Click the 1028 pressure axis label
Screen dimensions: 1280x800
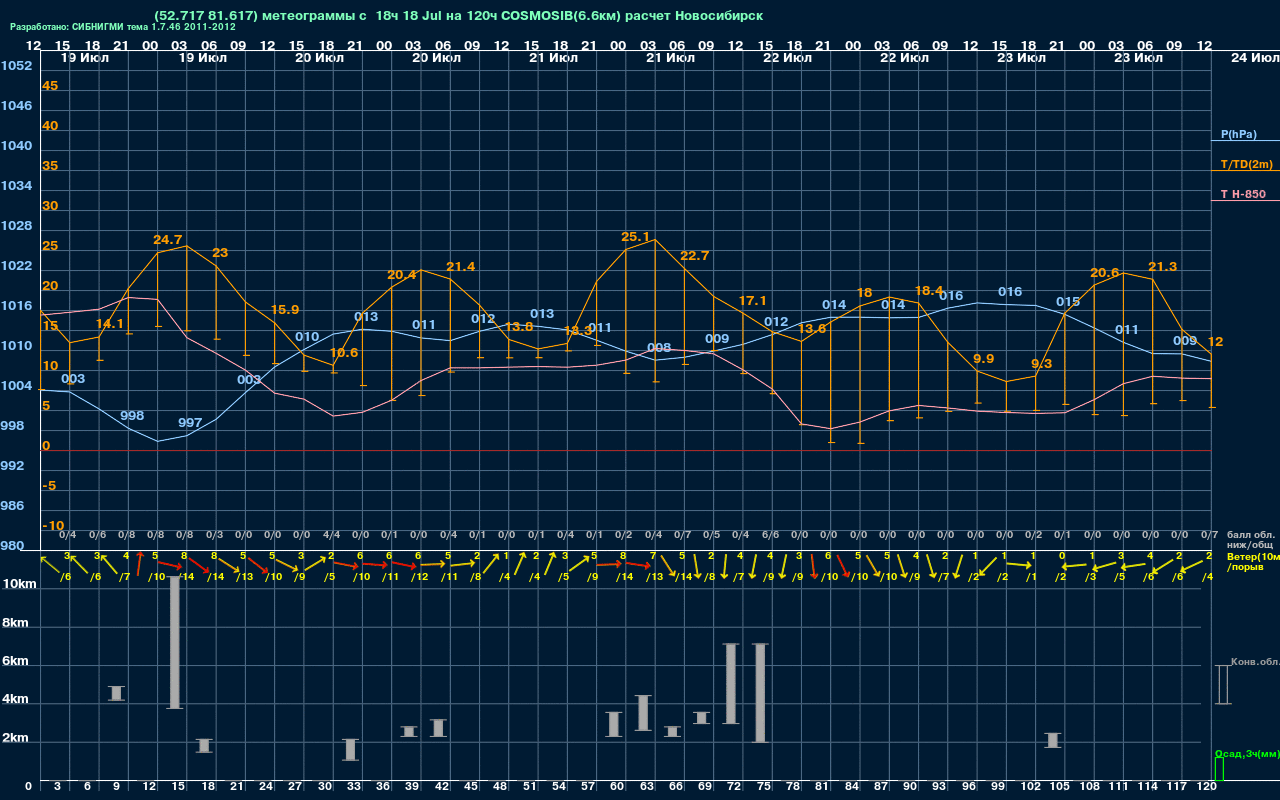tap(16, 226)
